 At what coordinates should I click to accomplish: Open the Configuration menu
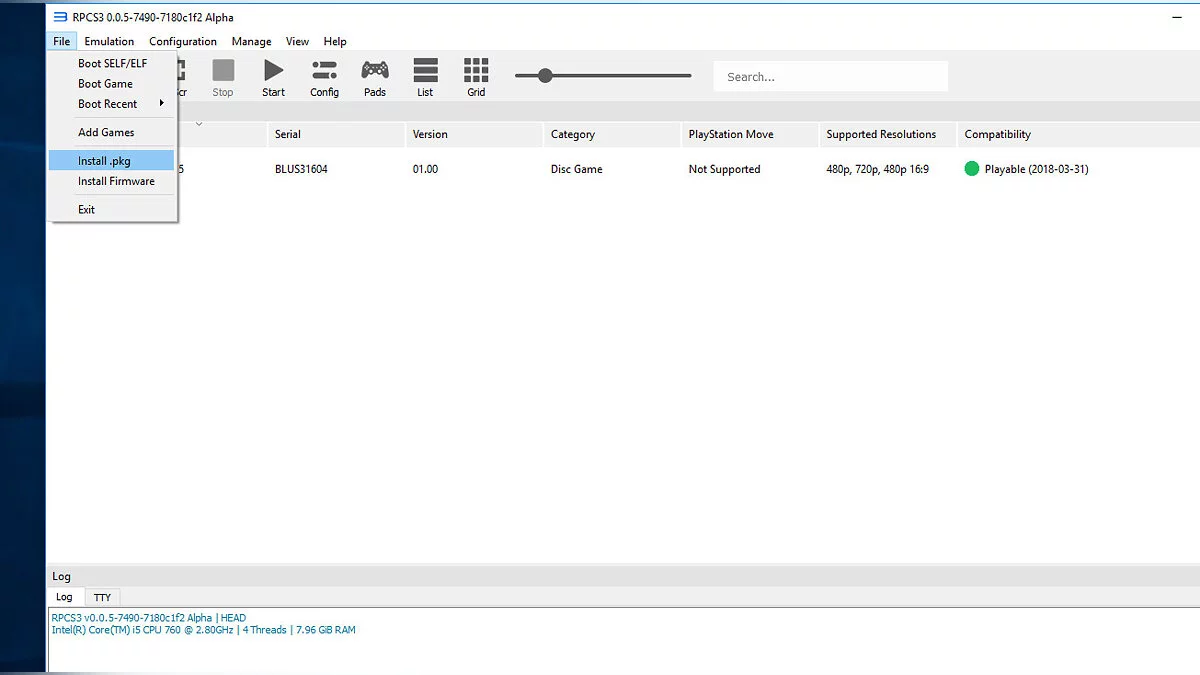click(183, 41)
